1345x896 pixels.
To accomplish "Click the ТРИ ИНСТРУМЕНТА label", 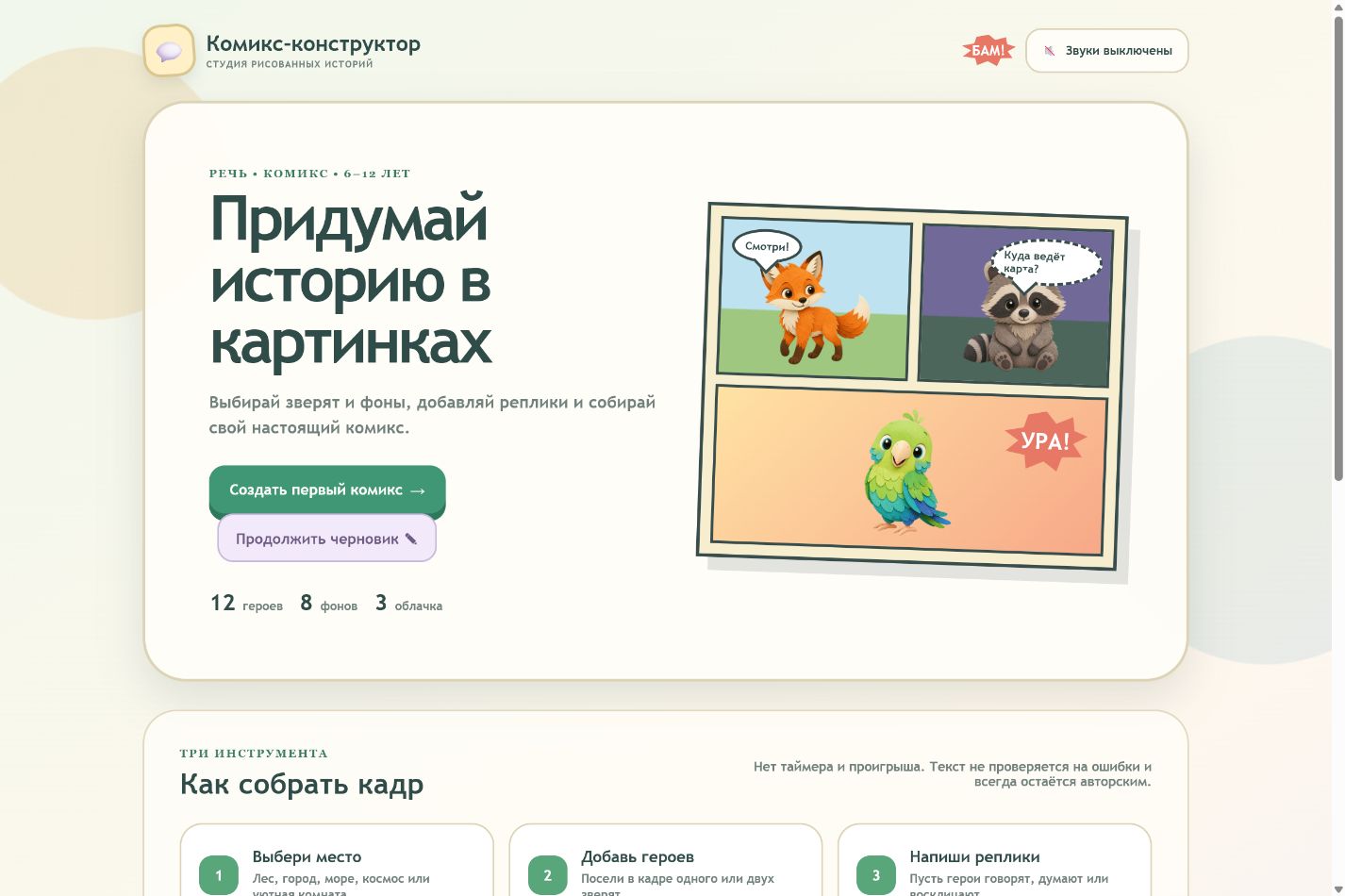I will (x=254, y=754).
